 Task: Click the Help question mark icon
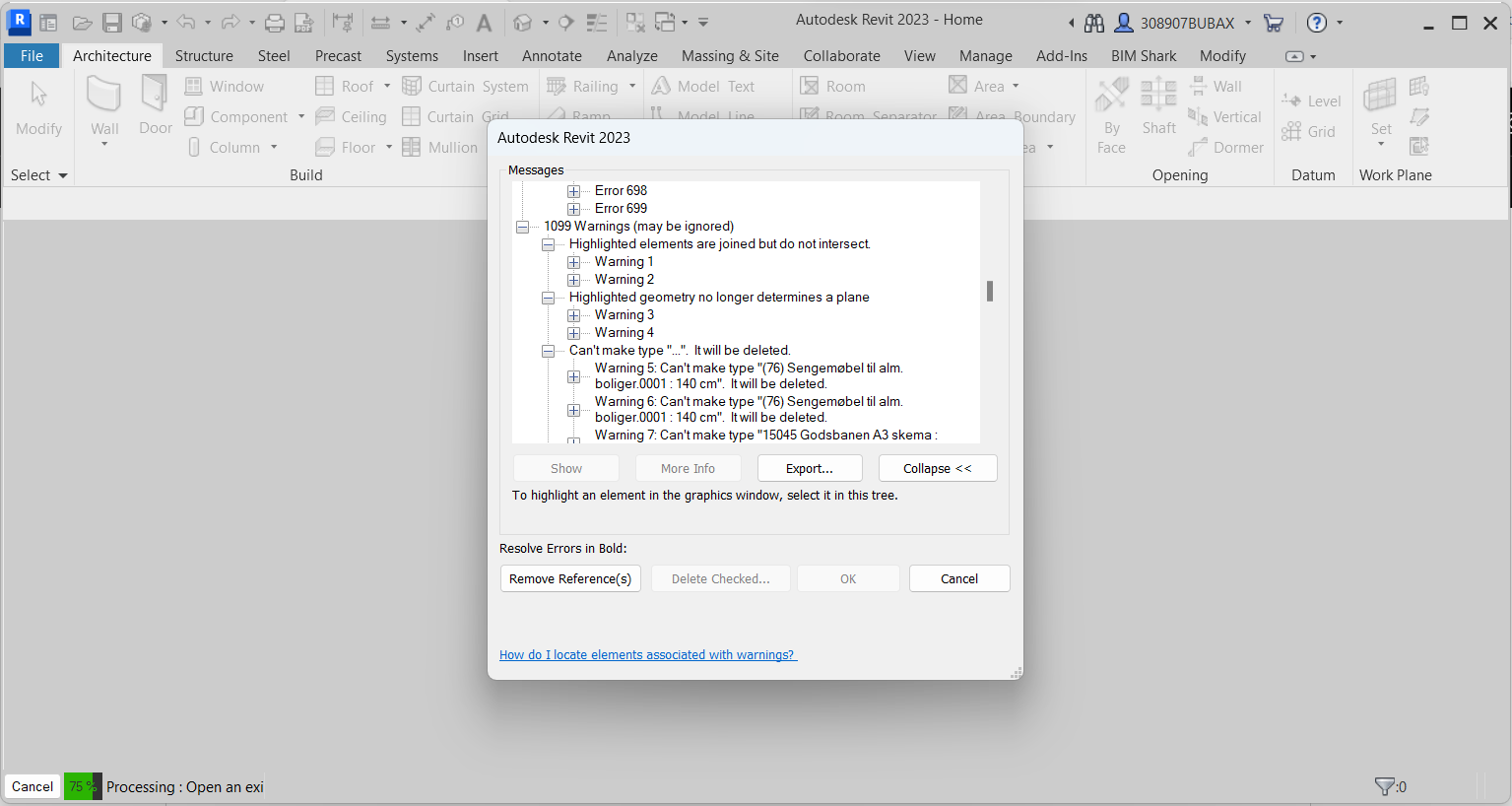tap(1317, 23)
